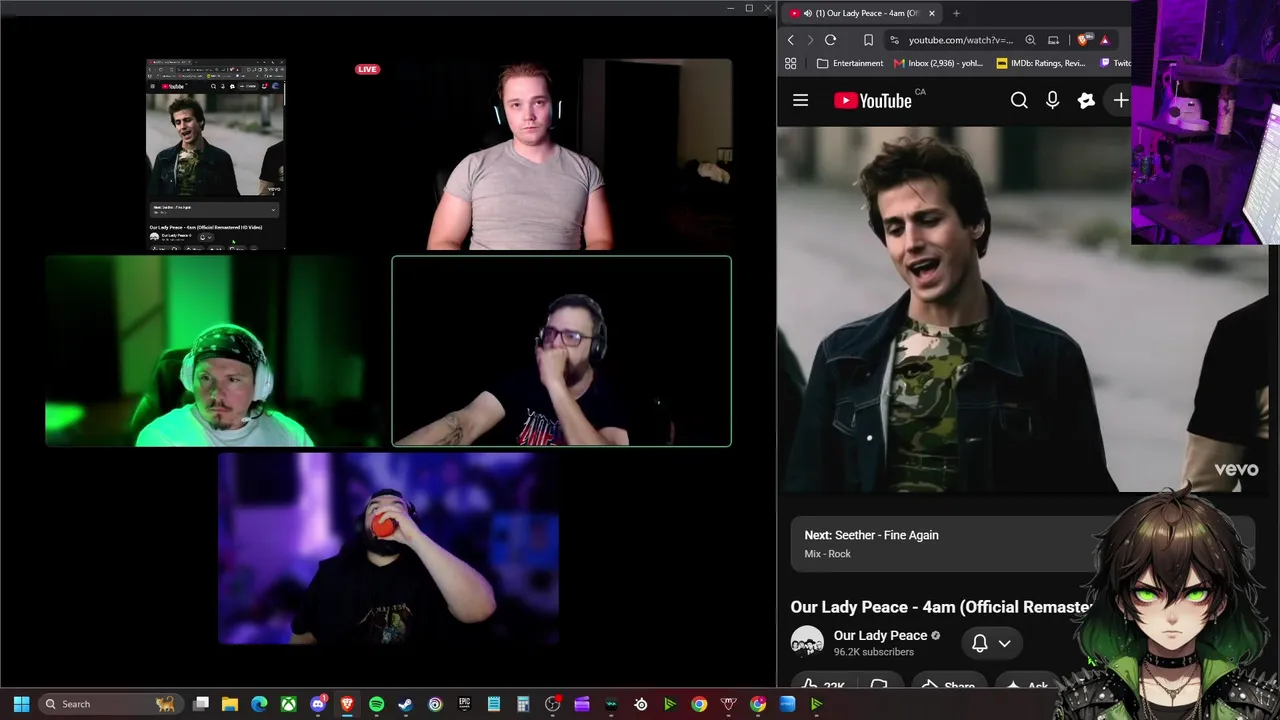Reload the YouTube page
This screenshot has width=1280, height=720.
pos(830,40)
